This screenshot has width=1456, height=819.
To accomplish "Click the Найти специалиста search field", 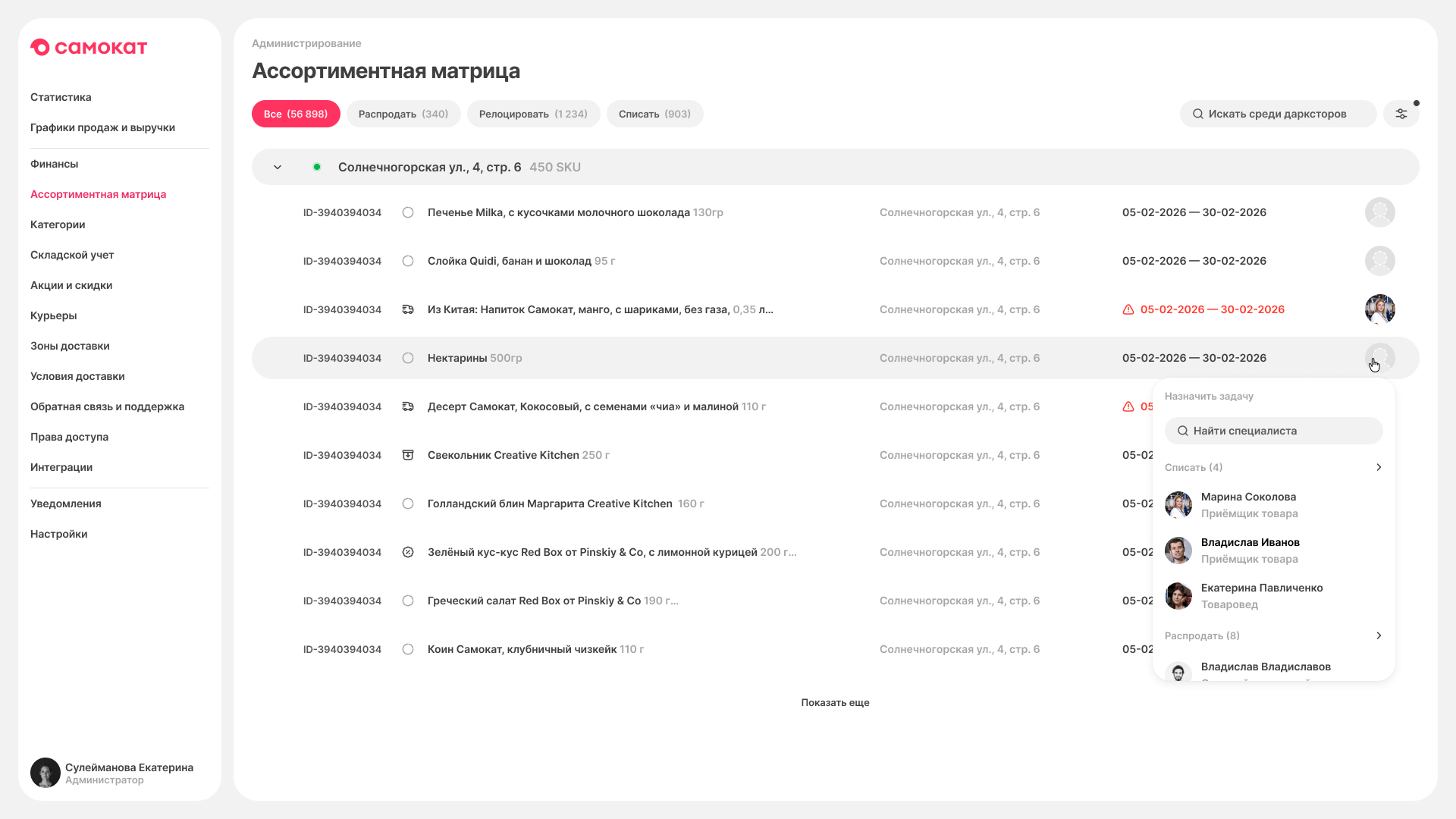I will (x=1274, y=431).
